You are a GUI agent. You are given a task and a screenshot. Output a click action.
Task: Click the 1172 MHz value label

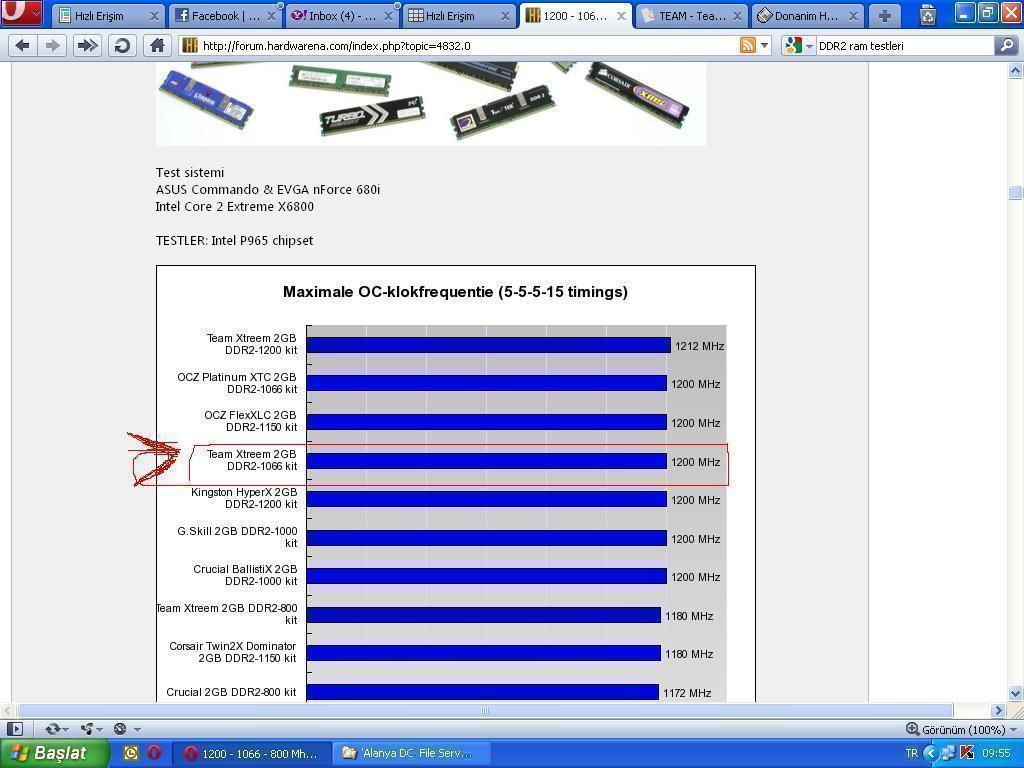[687, 693]
